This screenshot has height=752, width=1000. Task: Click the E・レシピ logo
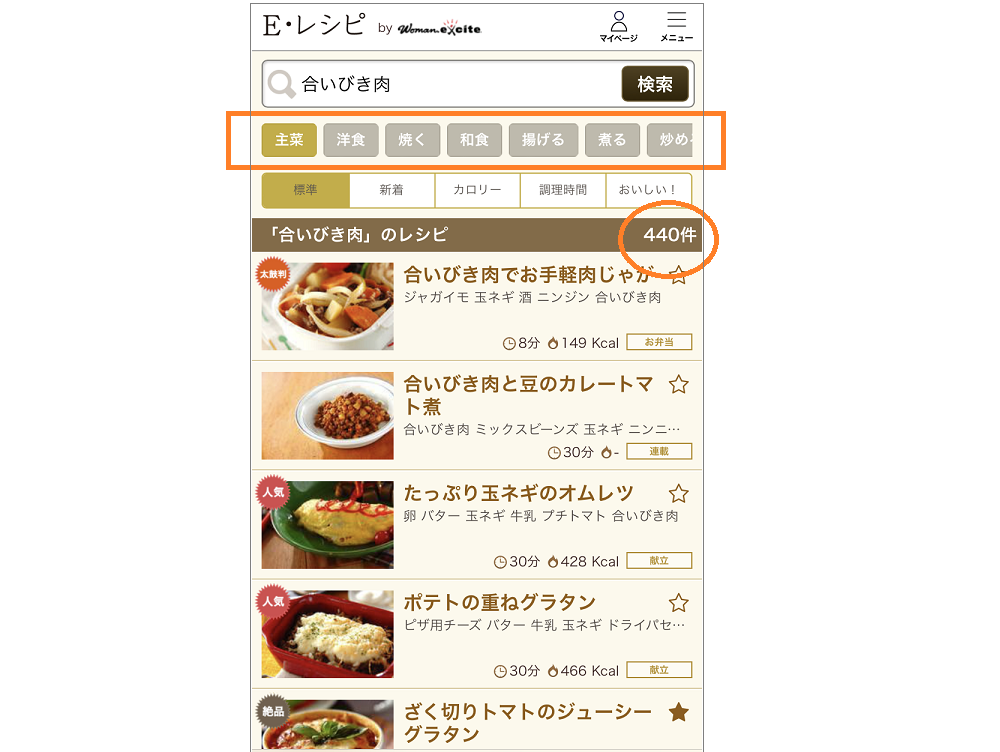click(x=314, y=26)
